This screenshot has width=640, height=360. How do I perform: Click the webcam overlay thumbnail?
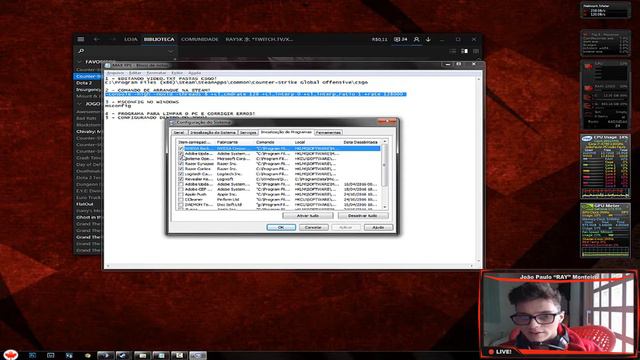point(559,313)
